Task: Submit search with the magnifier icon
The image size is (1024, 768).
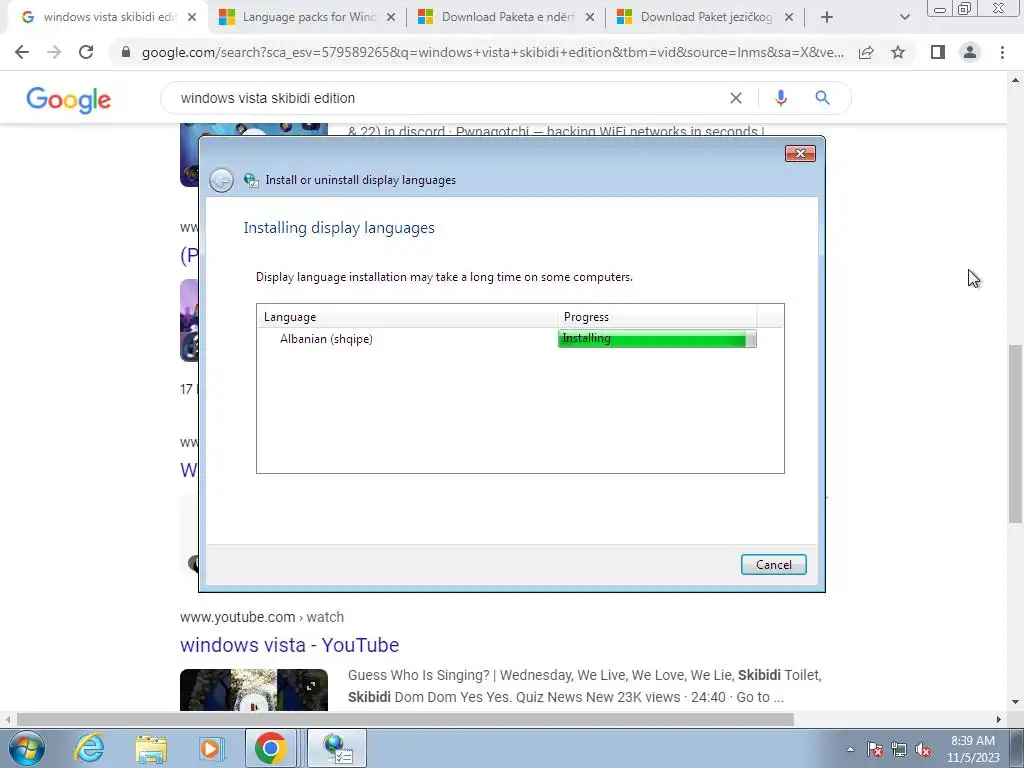Action: pos(822,98)
